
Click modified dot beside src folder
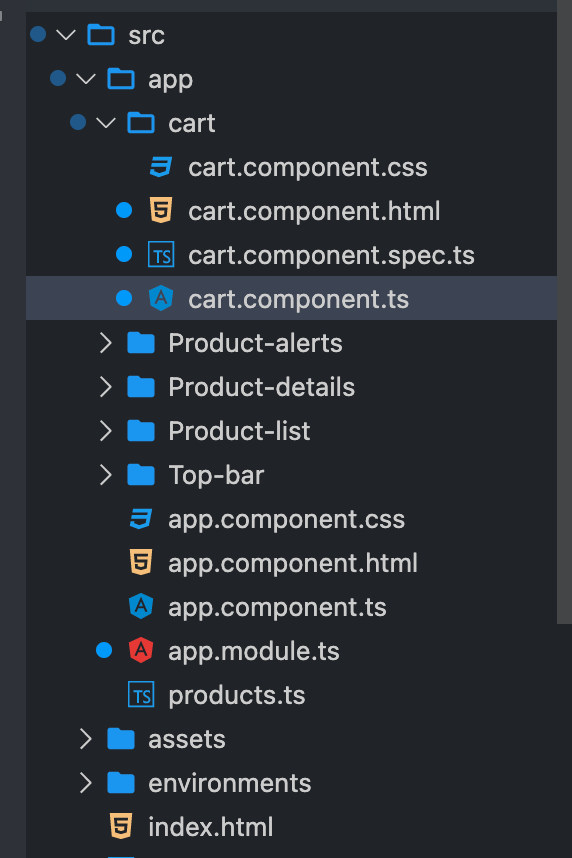[38, 34]
